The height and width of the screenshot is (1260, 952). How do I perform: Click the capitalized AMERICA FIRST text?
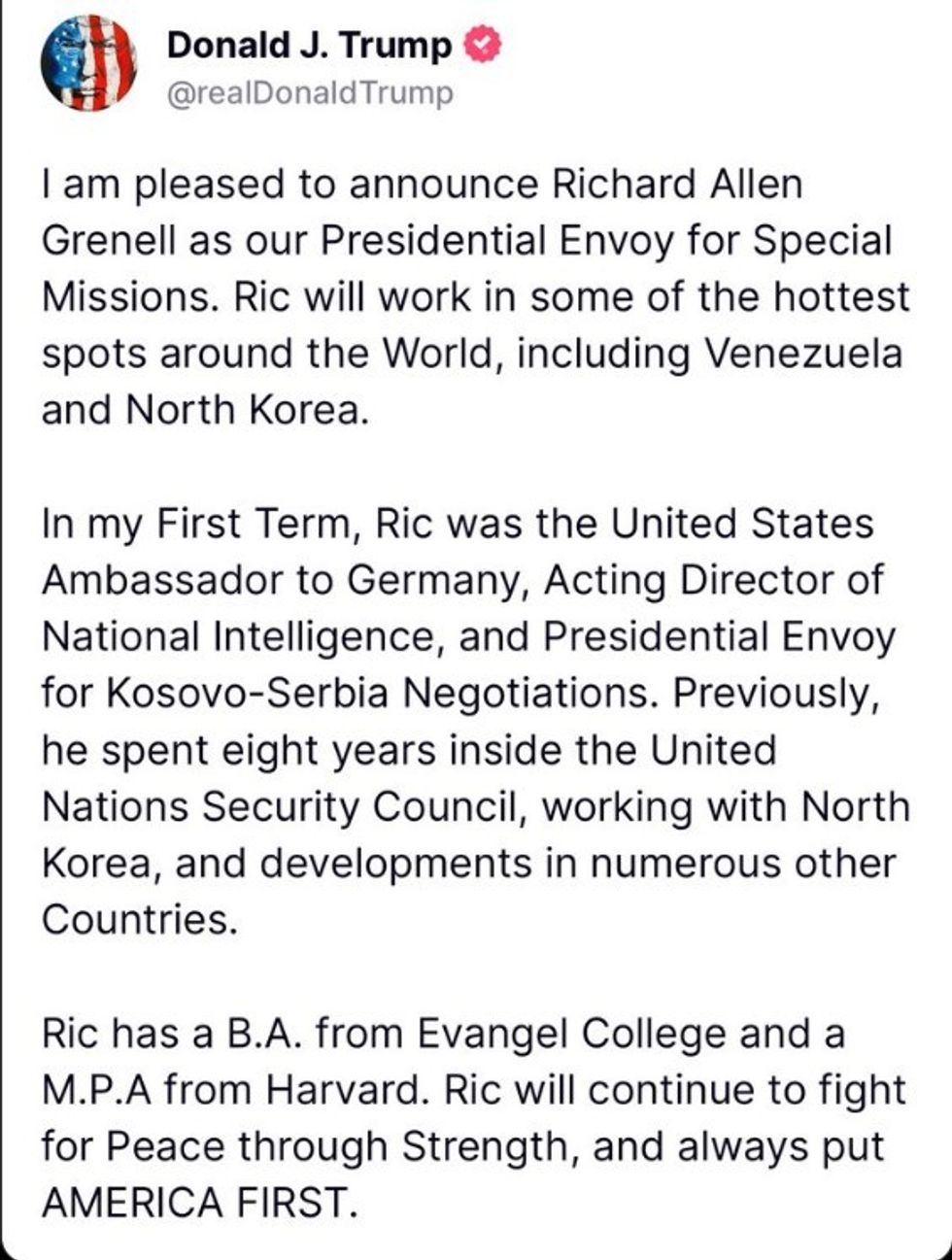click(193, 1203)
